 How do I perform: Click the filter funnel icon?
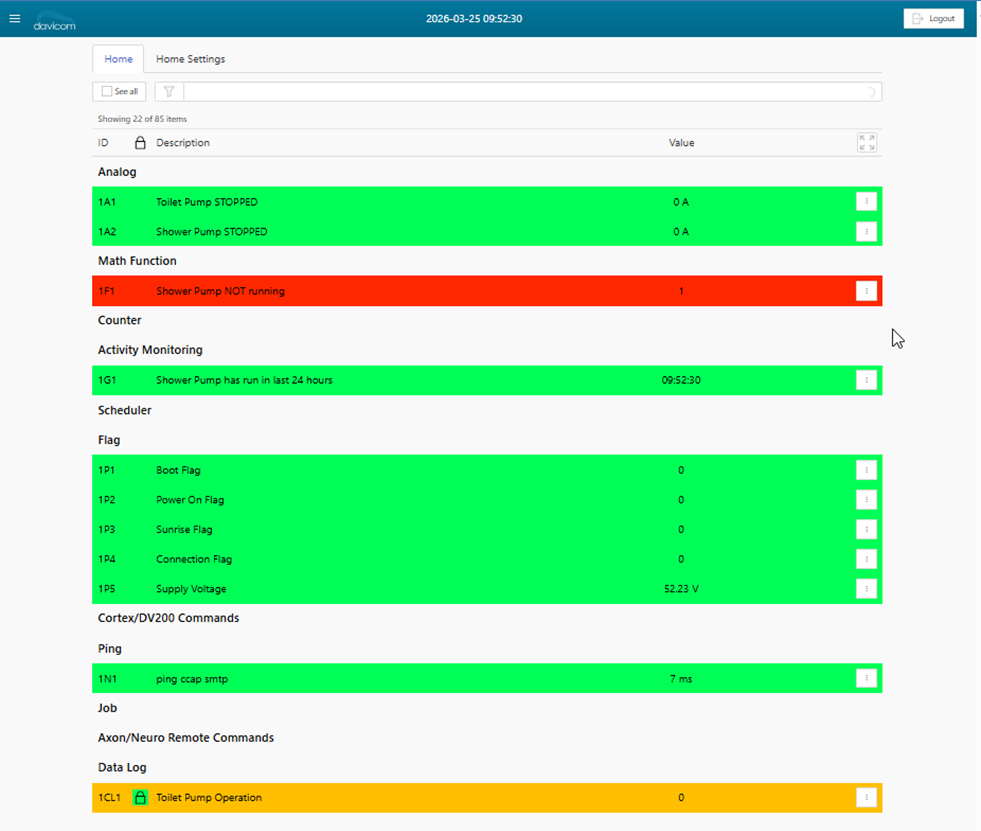(169, 92)
